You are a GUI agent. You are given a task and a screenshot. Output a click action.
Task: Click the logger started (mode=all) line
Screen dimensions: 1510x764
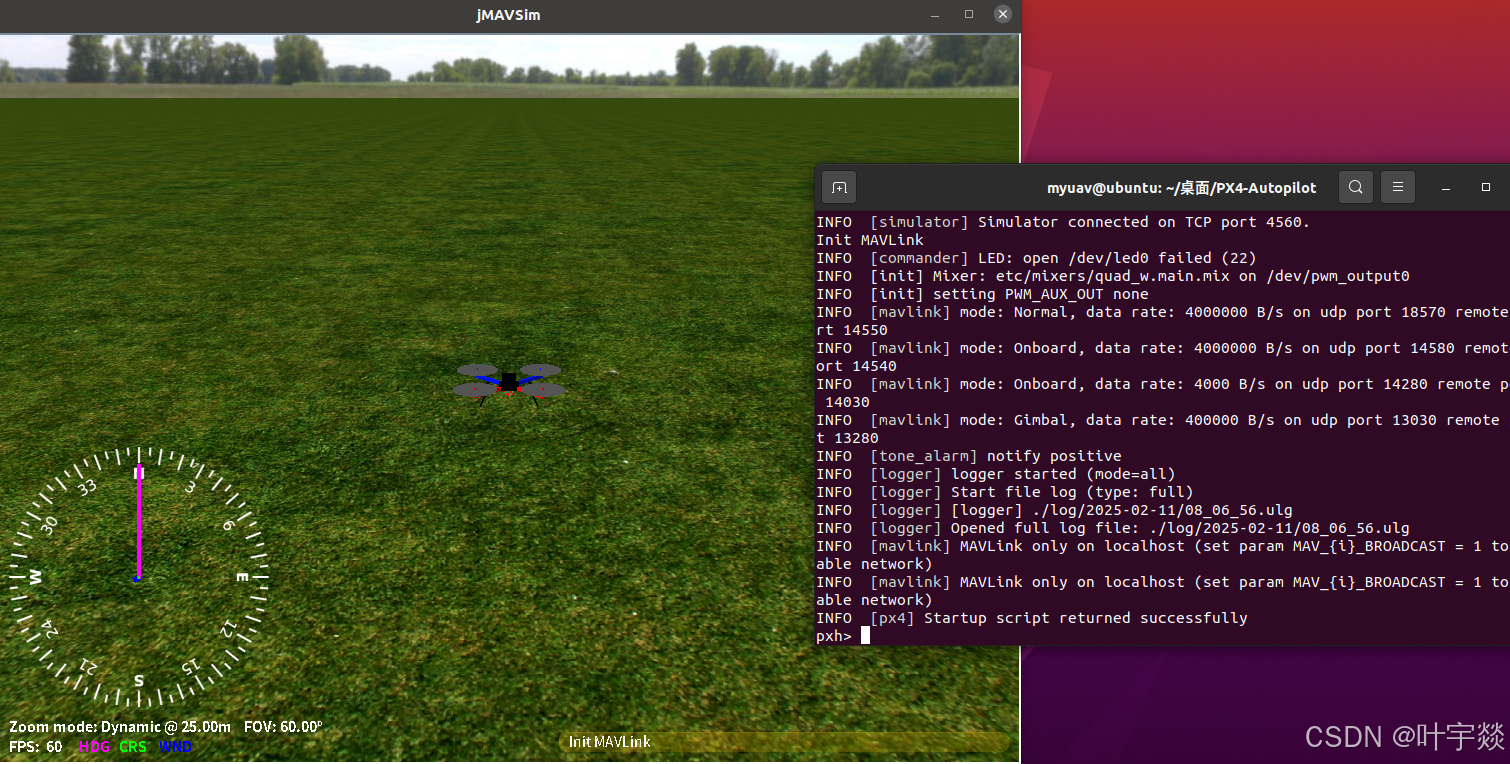pos(996,474)
